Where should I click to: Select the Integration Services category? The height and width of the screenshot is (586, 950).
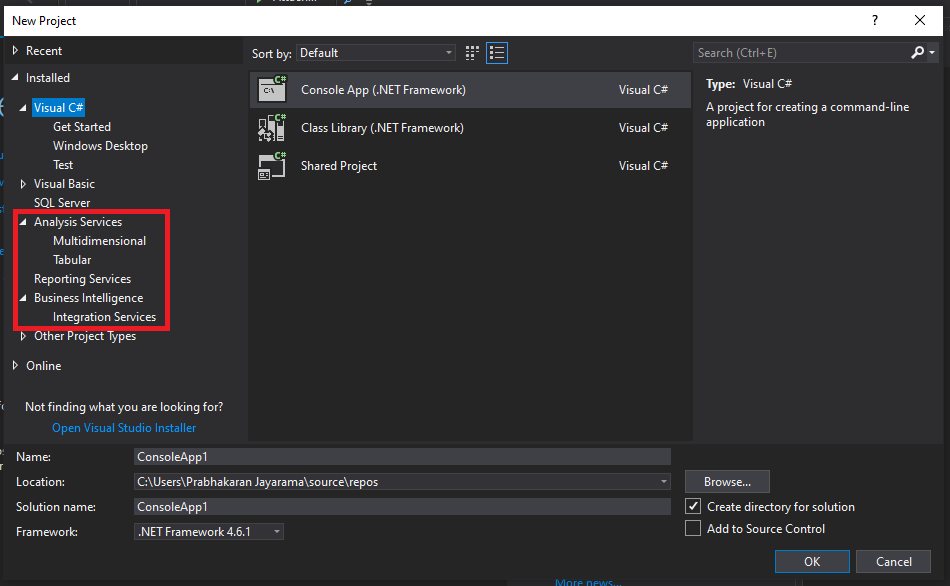[104, 316]
